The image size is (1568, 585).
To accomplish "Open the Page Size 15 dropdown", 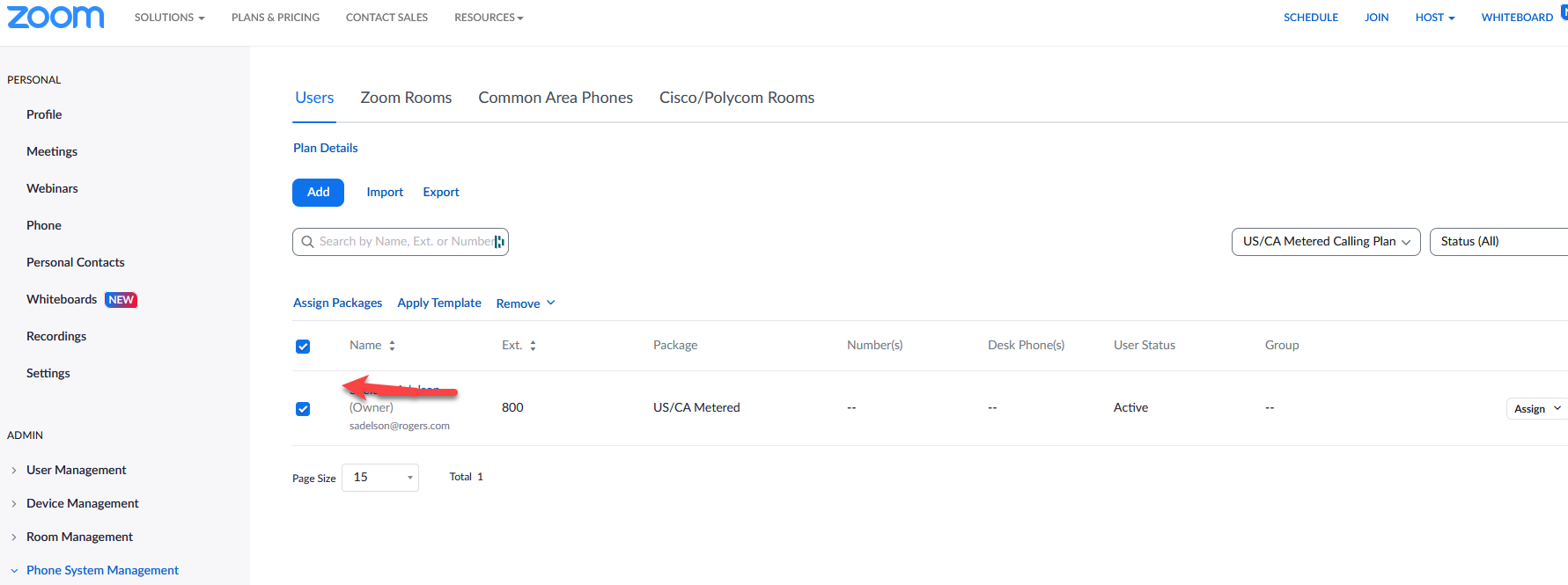I will point(380,478).
